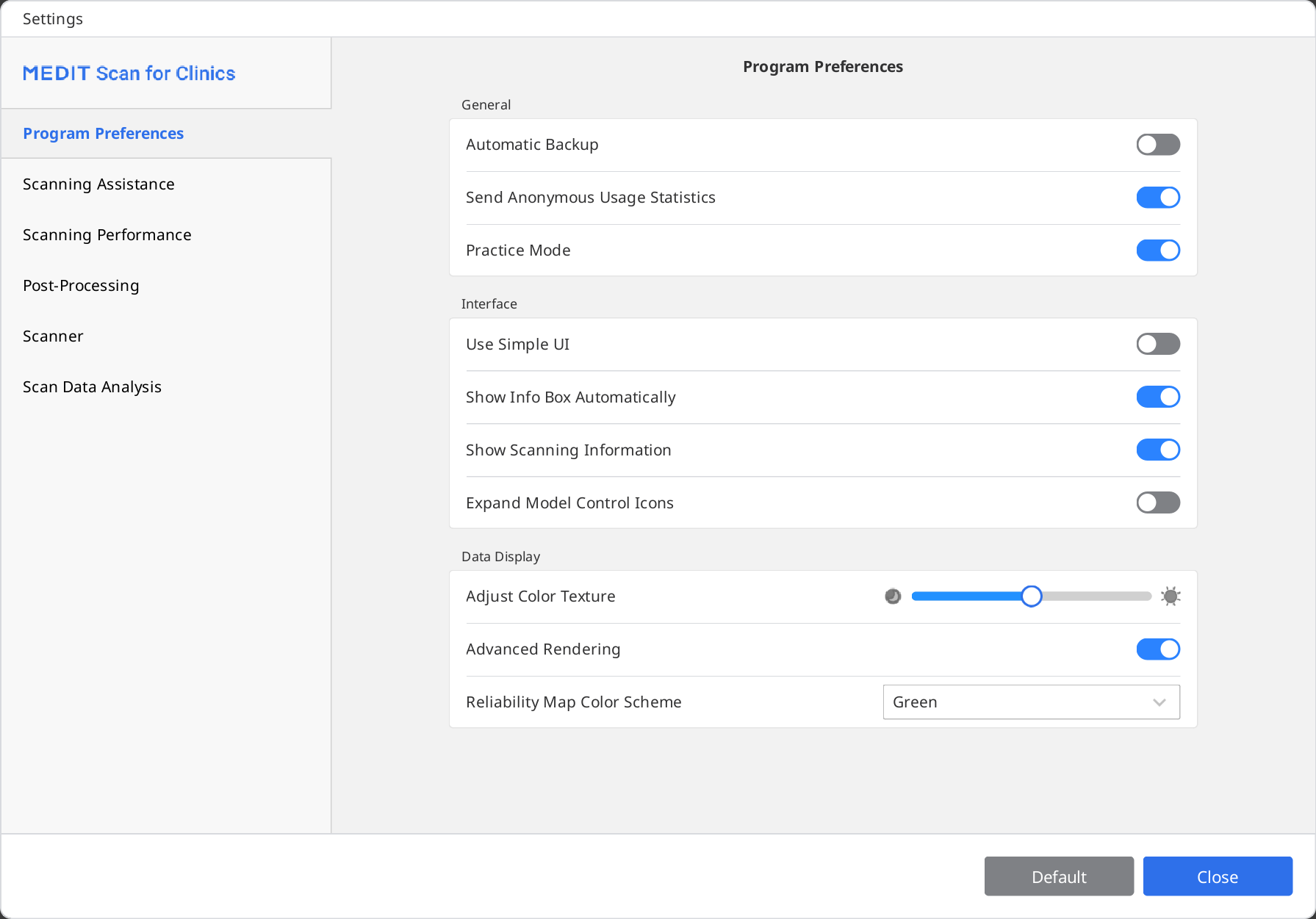This screenshot has height=919, width=1316.
Task: Enable Expand Model Control Icons
Action: tap(1158, 502)
